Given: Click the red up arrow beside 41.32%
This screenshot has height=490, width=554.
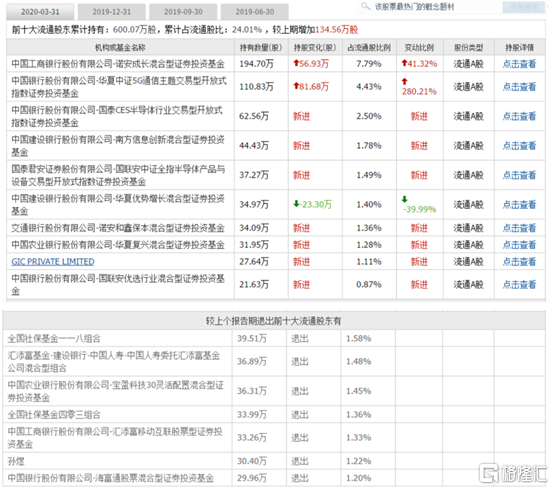Looking at the screenshot, I should 404,63.
